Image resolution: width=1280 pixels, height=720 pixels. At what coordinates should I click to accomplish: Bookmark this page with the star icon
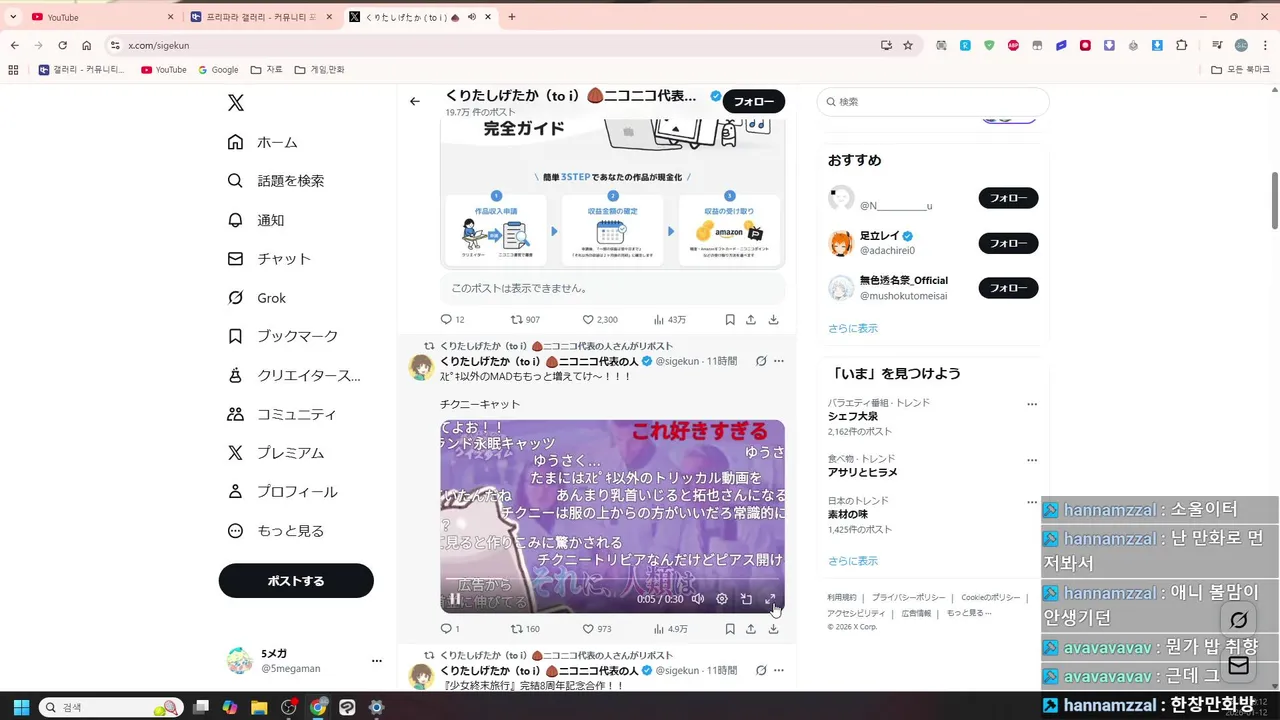tap(908, 45)
